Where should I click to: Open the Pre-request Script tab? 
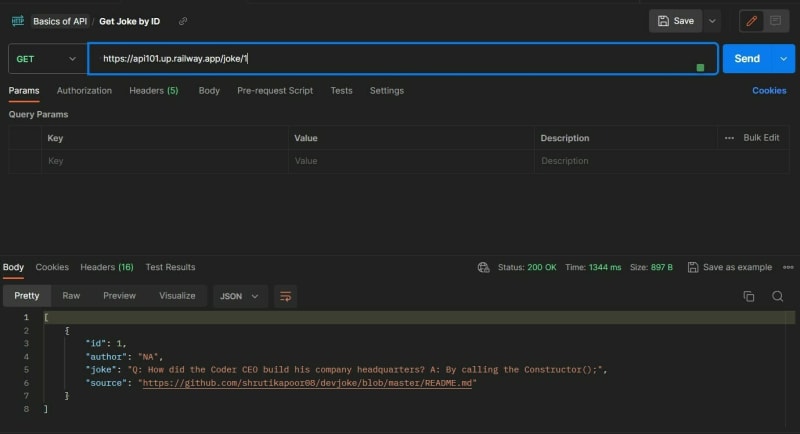point(275,91)
